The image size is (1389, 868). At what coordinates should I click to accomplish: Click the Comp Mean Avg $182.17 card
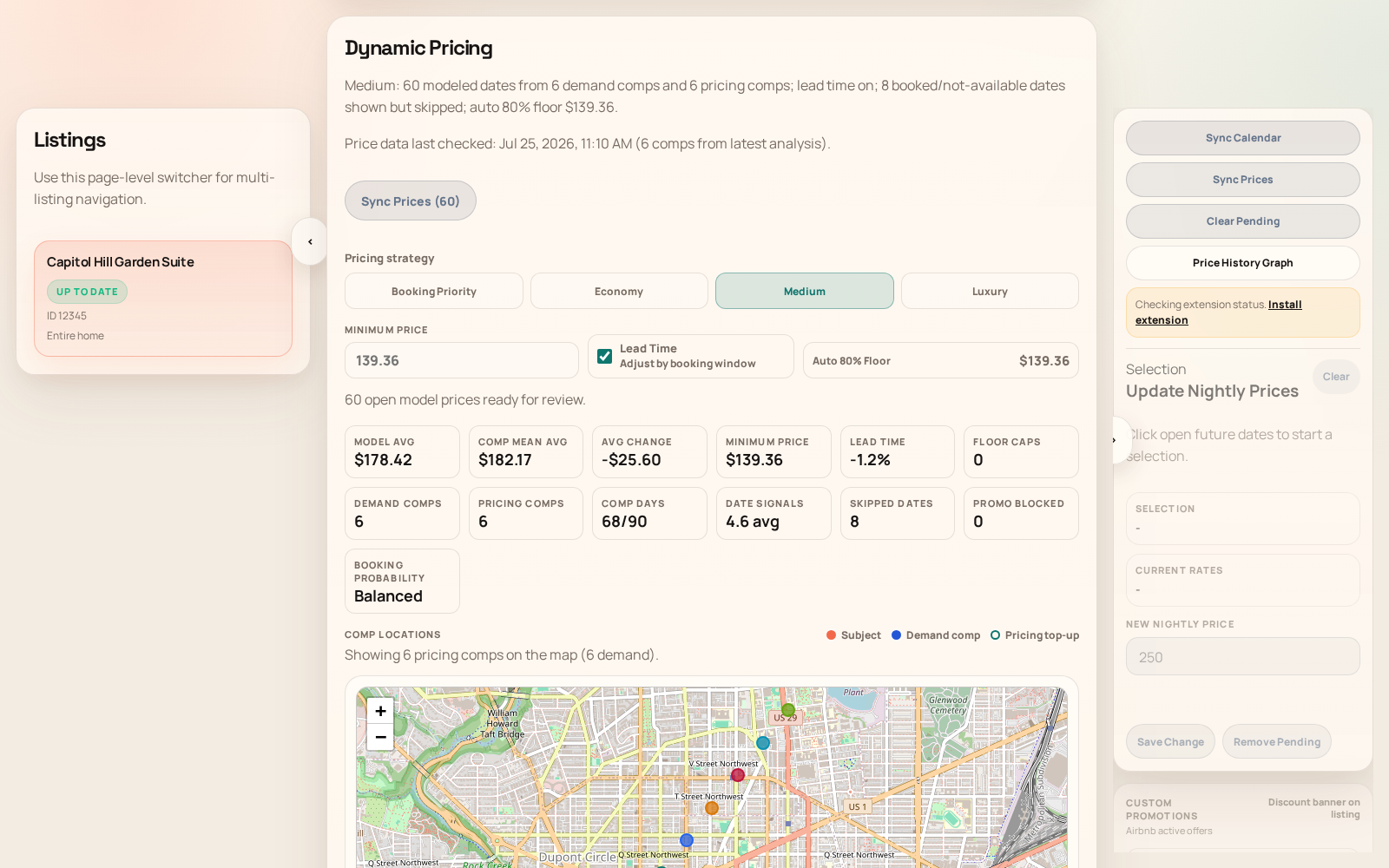[x=526, y=451]
